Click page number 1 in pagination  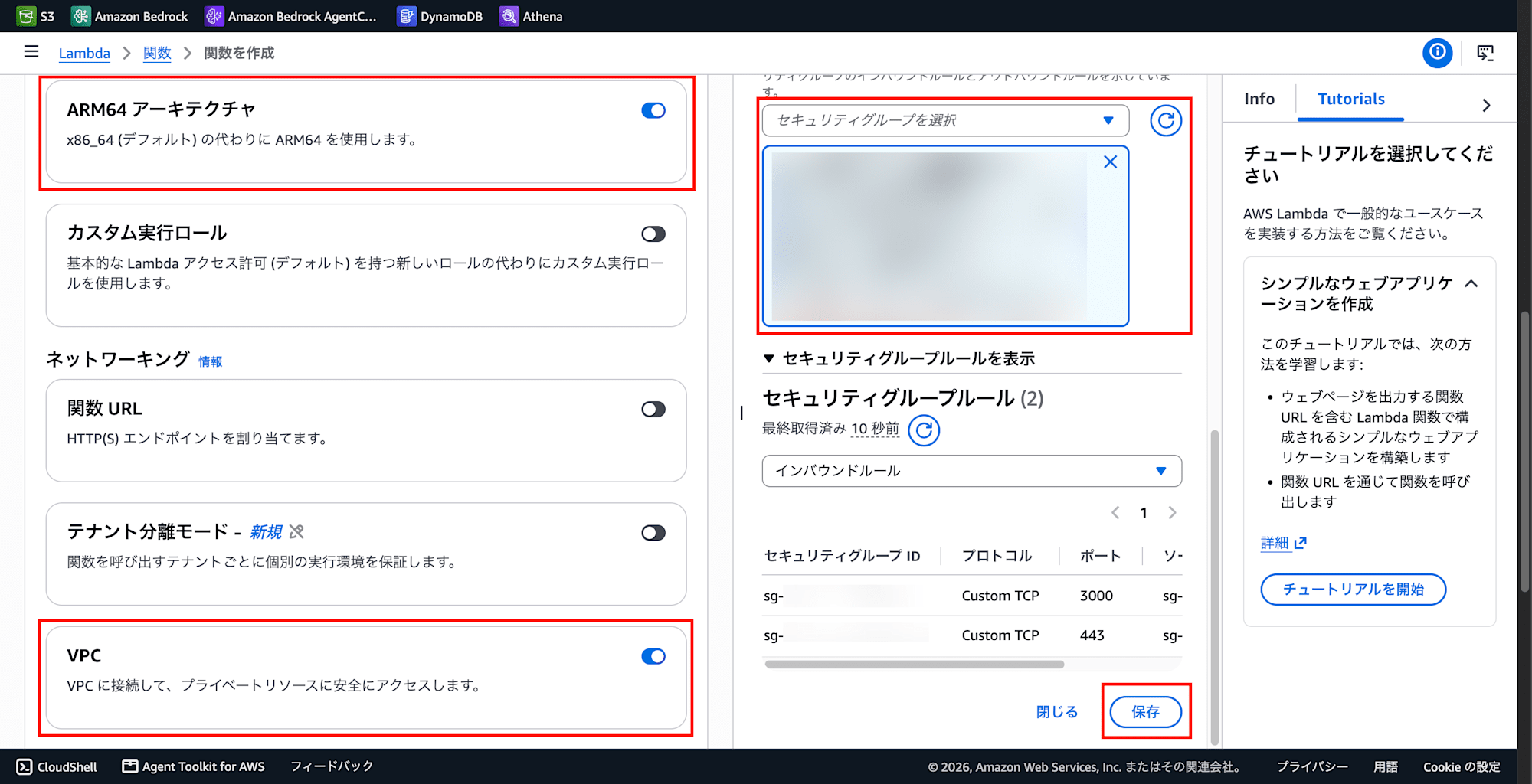point(1144,513)
